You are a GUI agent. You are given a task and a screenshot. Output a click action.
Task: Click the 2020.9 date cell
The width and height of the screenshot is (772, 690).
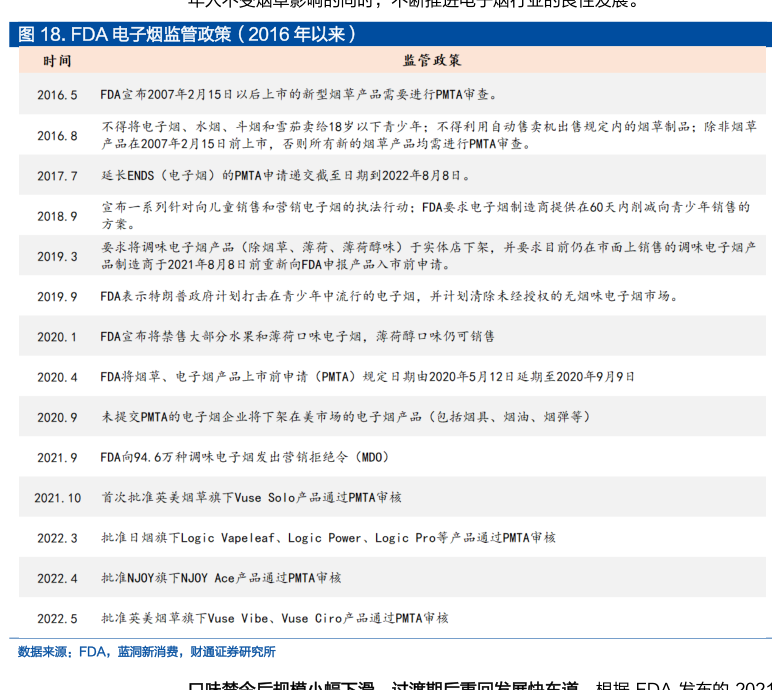[57, 417]
